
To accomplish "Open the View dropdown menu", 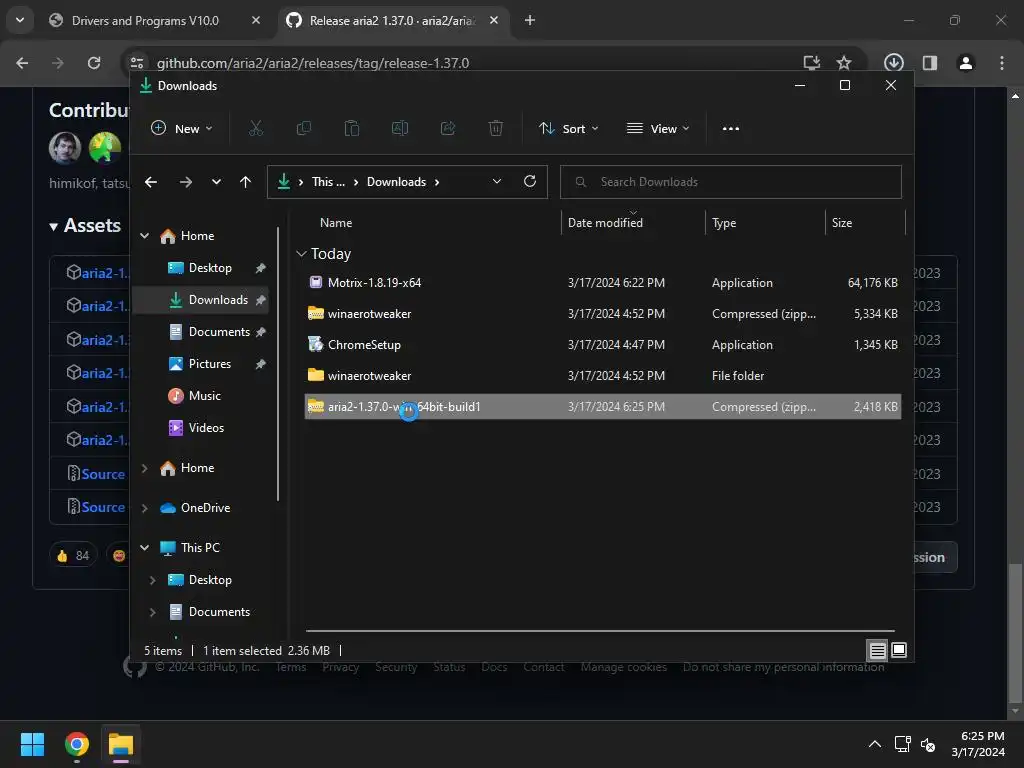I will coord(658,129).
